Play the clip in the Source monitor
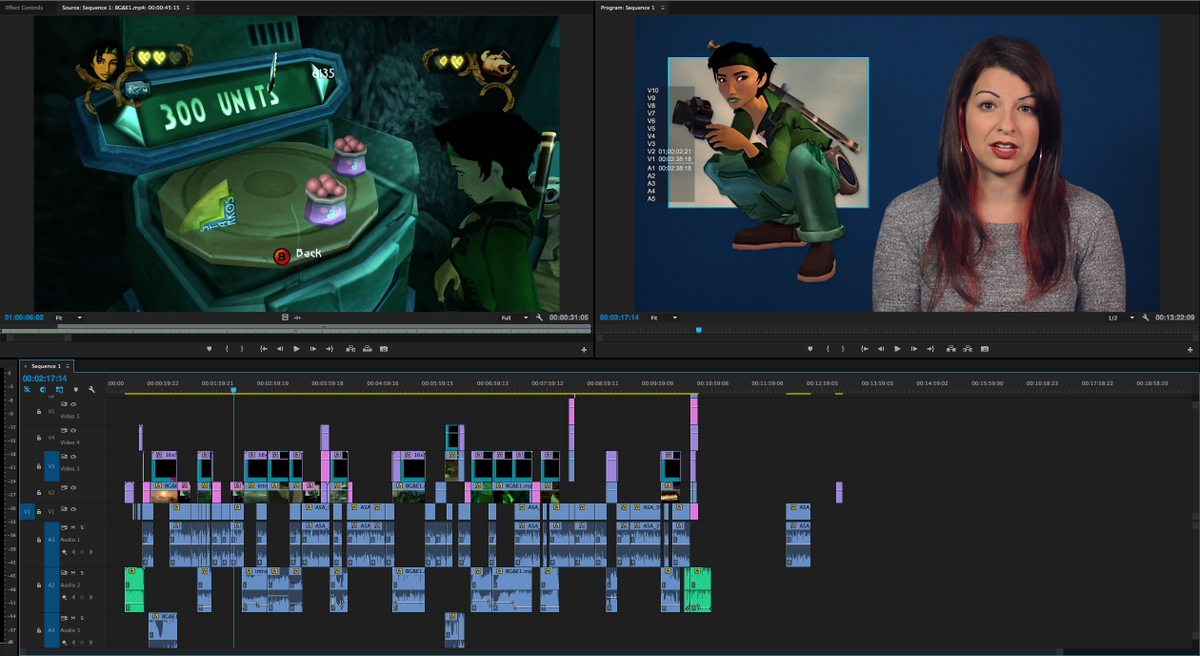The width and height of the screenshot is (1200, 656). coord(297,349)
